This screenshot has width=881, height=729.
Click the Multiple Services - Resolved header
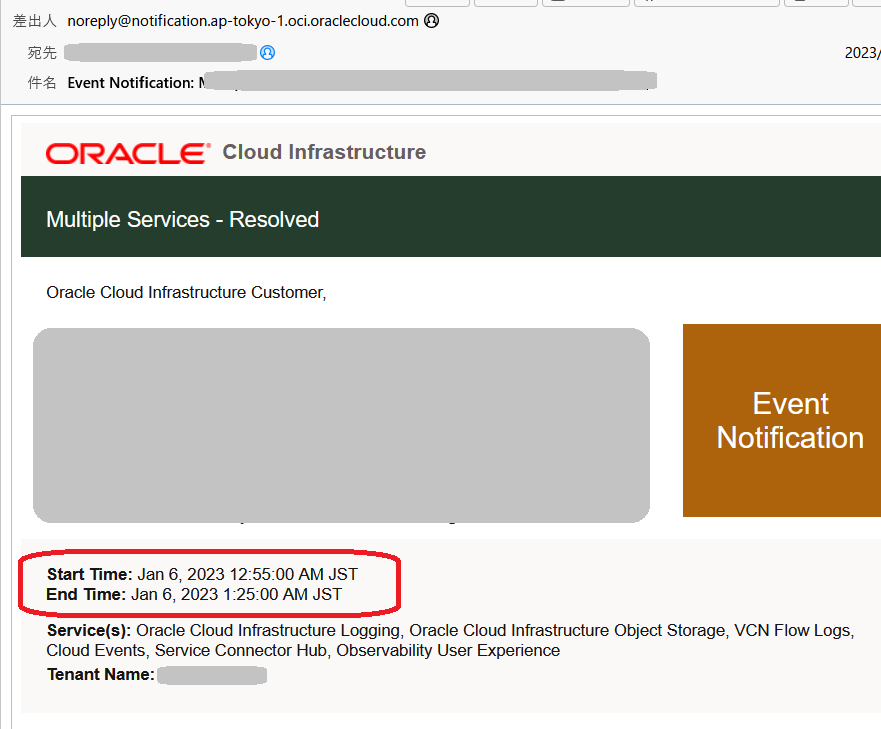[182, 219]
